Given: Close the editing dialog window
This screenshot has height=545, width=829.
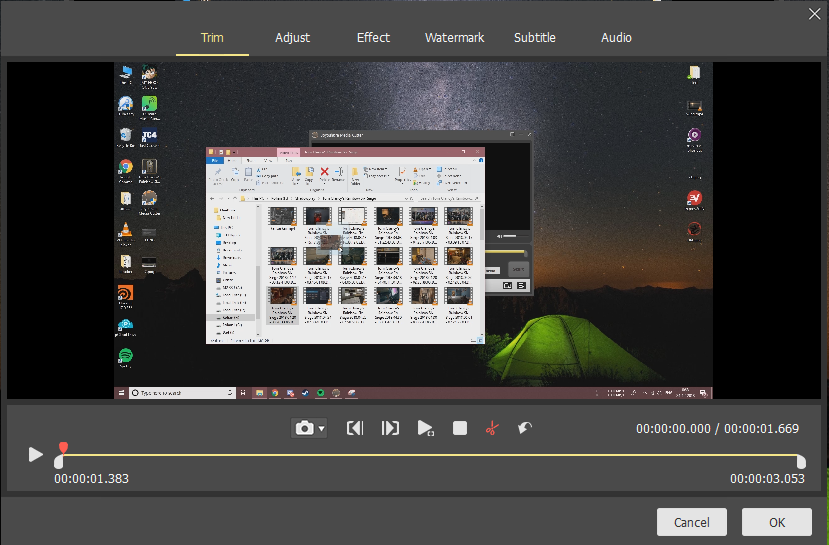Looking at the screenshot, I should point(814,13).
